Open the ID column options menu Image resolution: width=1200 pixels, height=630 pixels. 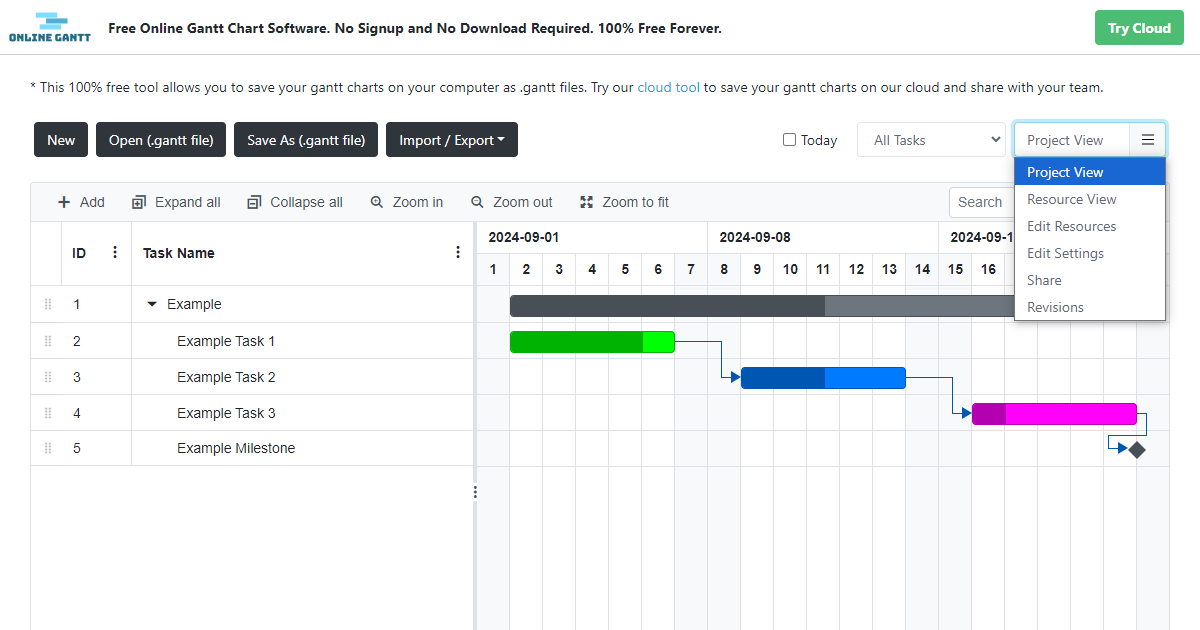point(115,252)
